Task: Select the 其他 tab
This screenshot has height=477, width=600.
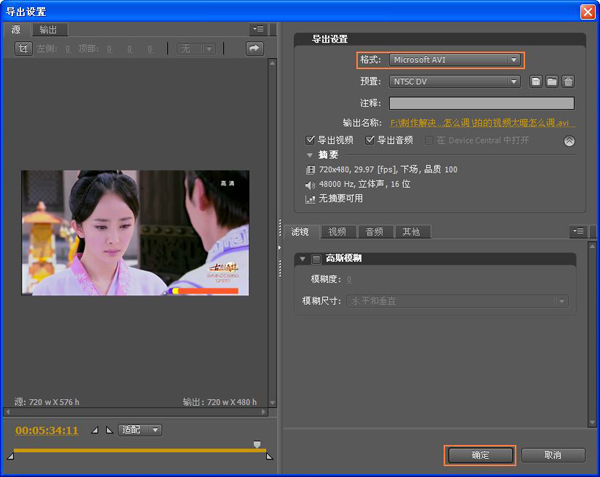Action: click(411, 232)
